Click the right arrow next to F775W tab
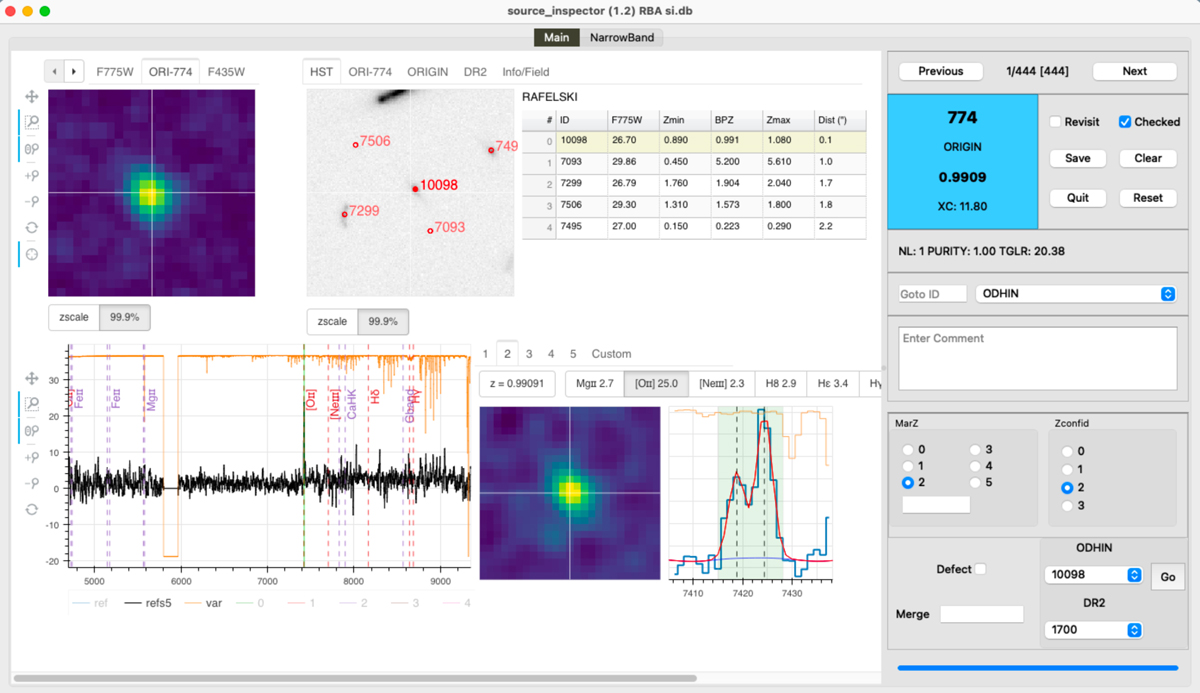Screen dimensions: 1200x693 pos(74,72)
